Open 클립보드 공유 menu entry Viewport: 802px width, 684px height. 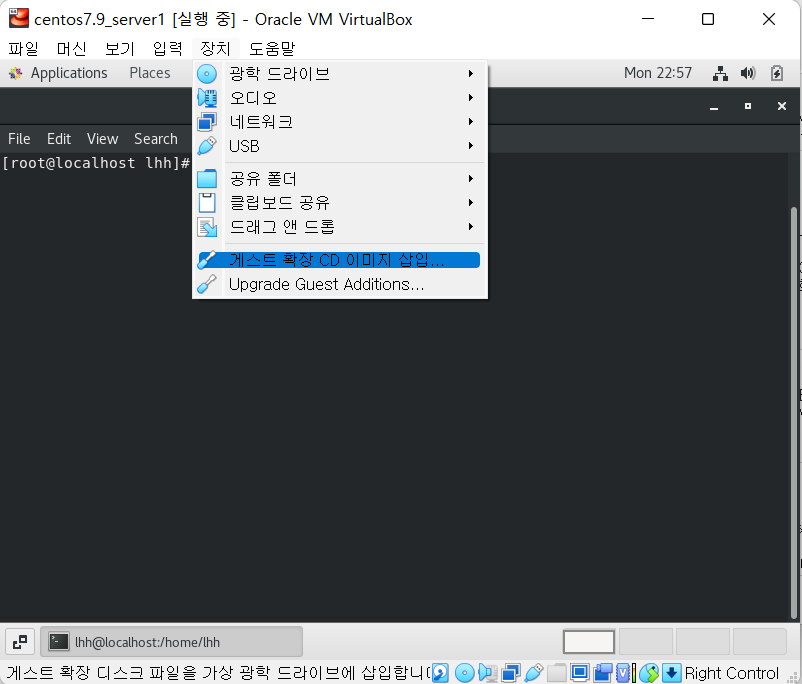(x=339, y=203)
